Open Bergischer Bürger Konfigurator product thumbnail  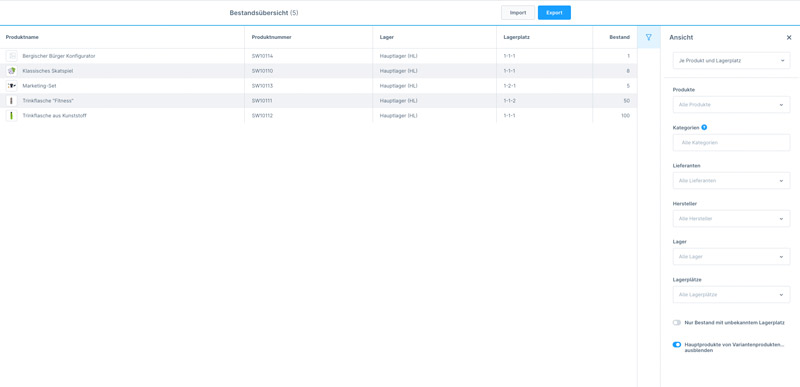(x=12, y=56)
